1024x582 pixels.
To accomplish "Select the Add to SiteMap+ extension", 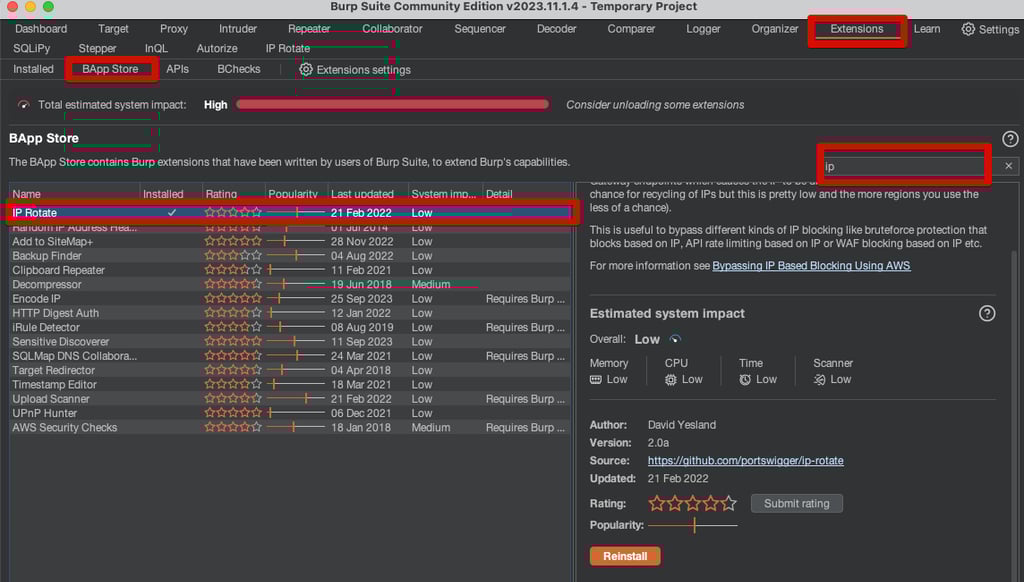I will [x=290, y=241].
